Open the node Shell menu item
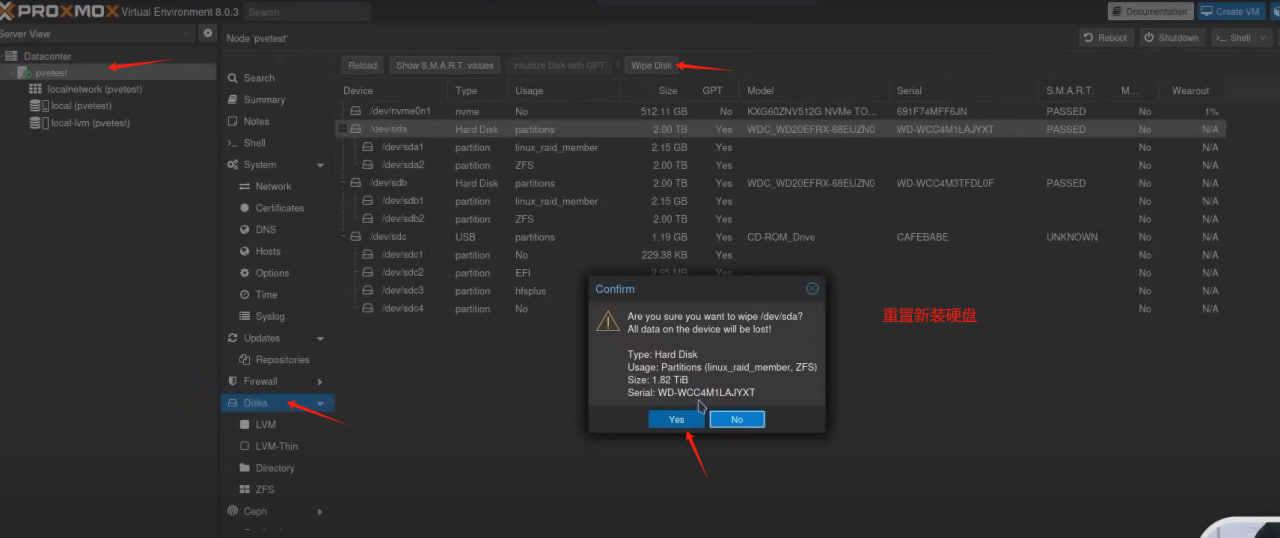Image resolution: width=1280 pixels, height=538 pixels. coord(254,143)
